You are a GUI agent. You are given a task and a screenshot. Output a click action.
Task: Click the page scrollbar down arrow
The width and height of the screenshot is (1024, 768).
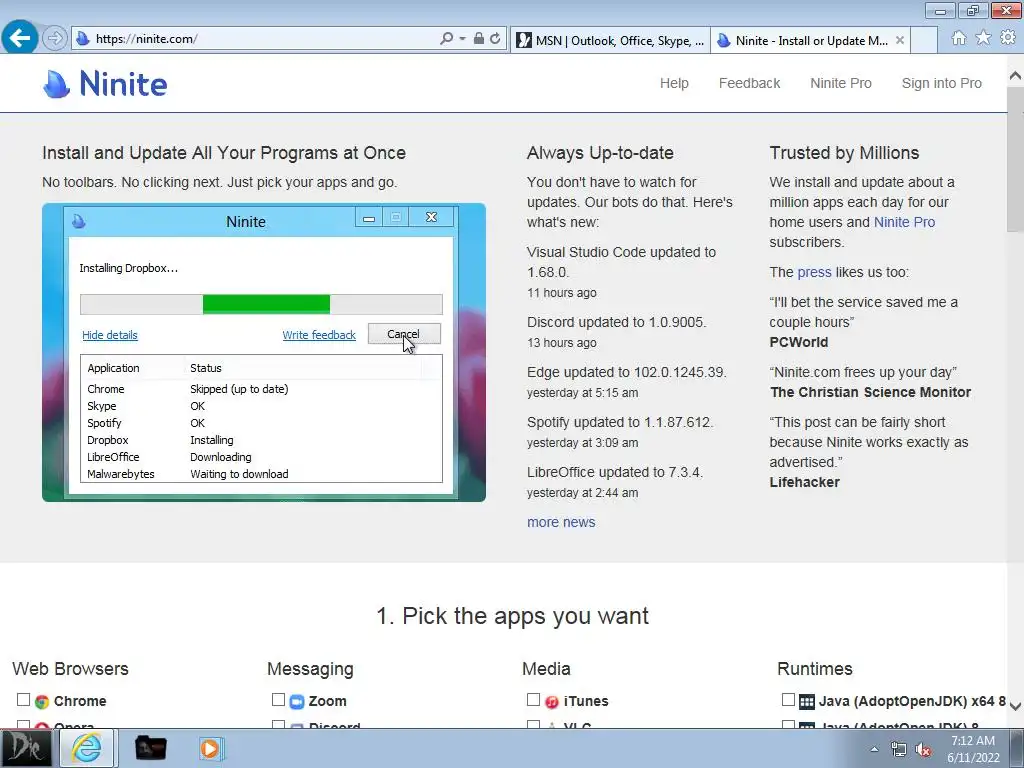coord(1015,706)
